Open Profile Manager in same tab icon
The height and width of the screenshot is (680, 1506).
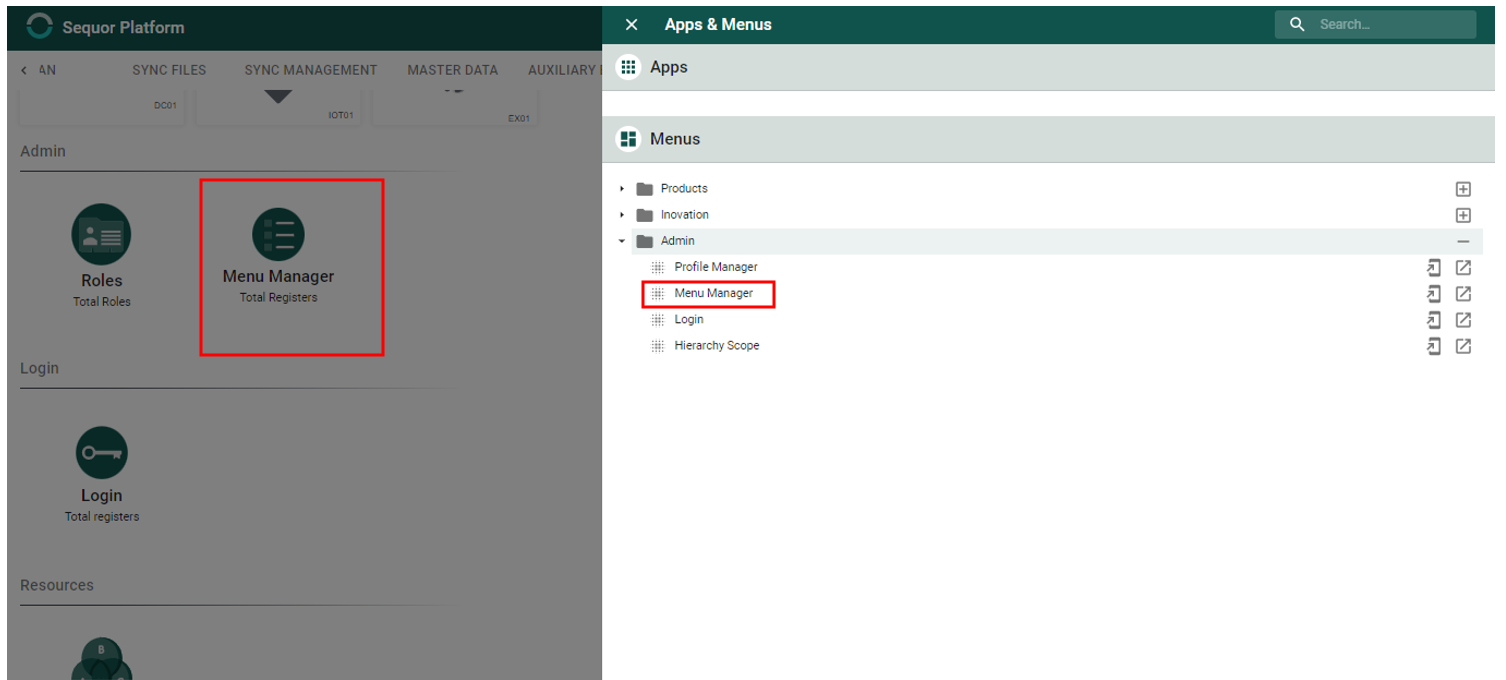pos(1433,267)
